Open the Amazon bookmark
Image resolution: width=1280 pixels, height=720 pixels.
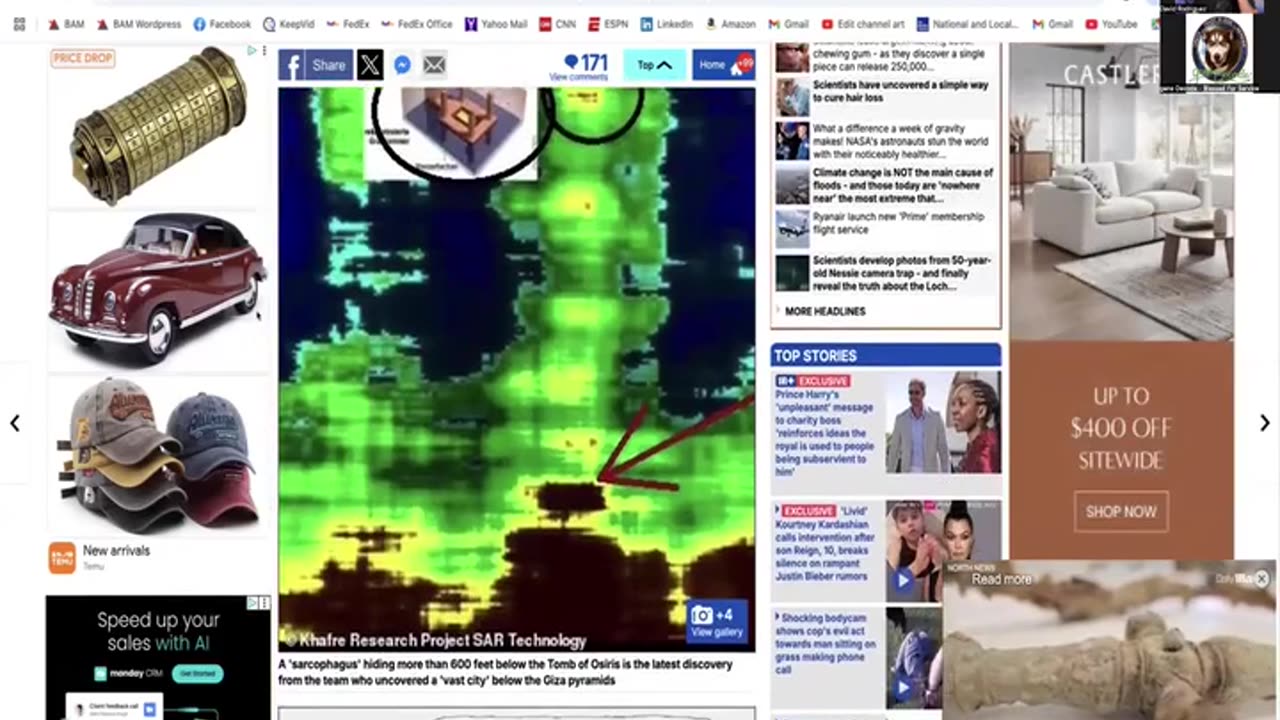coord(730,24)
